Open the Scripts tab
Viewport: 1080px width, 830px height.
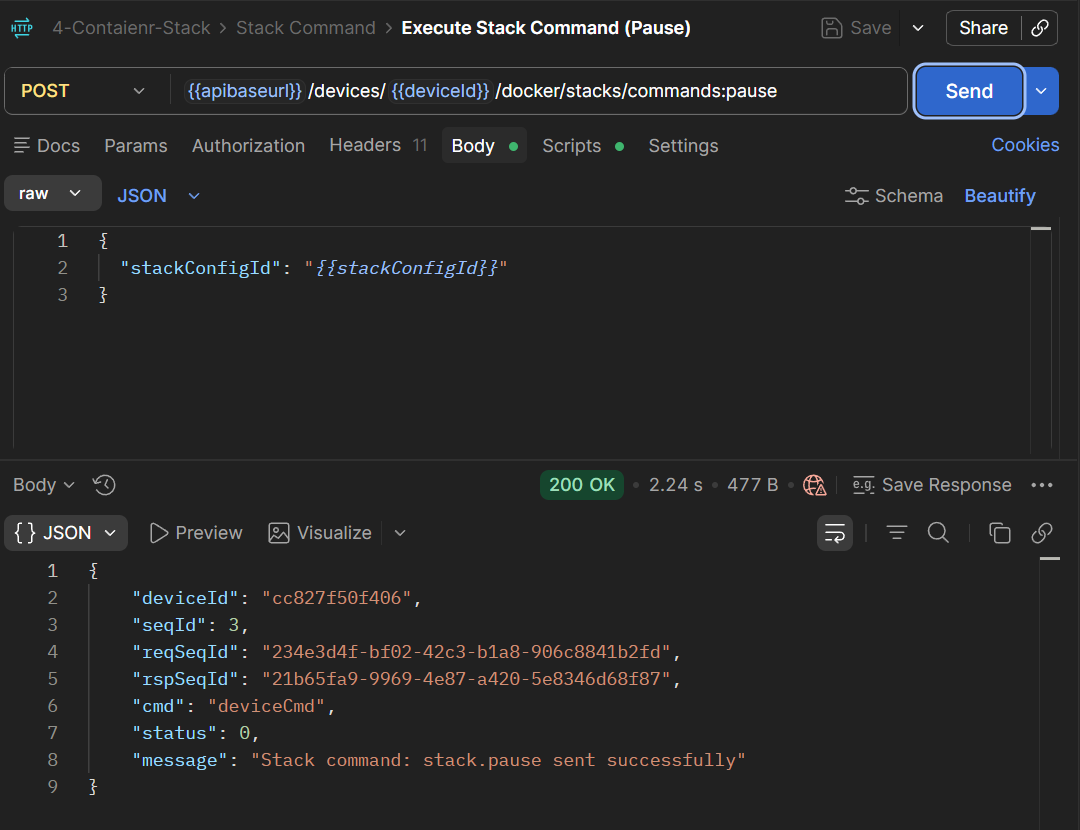(583, 145)
